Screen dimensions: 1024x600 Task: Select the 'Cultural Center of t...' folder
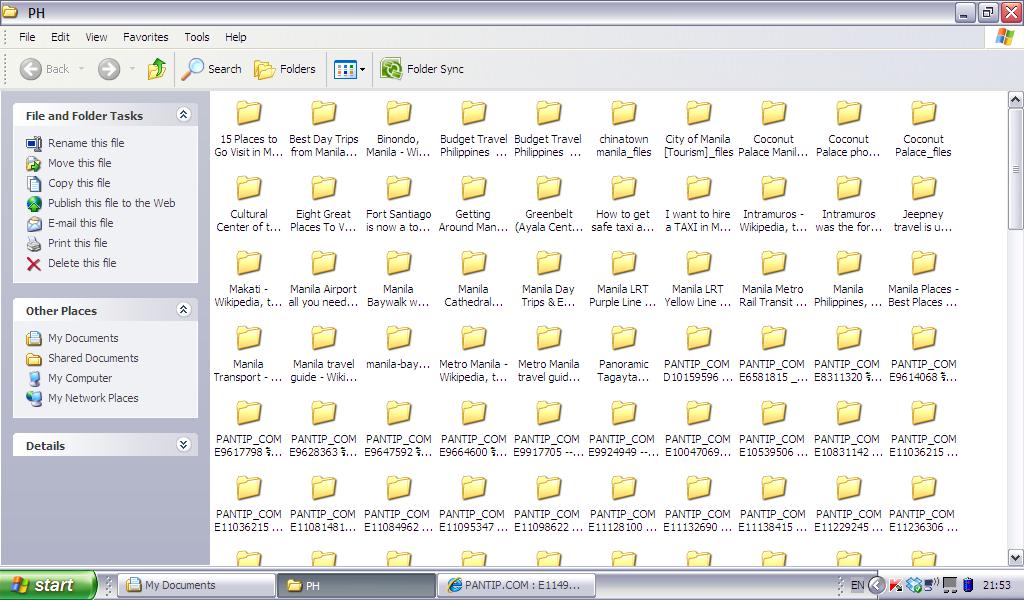(248, 204)
